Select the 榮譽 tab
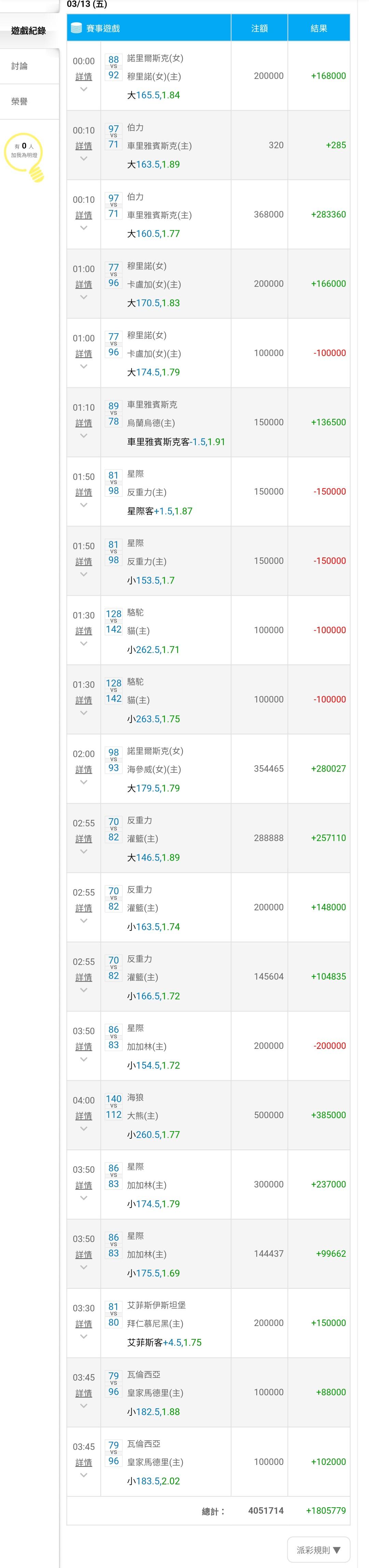The image size is (369, 1568). tap(19, 102)
